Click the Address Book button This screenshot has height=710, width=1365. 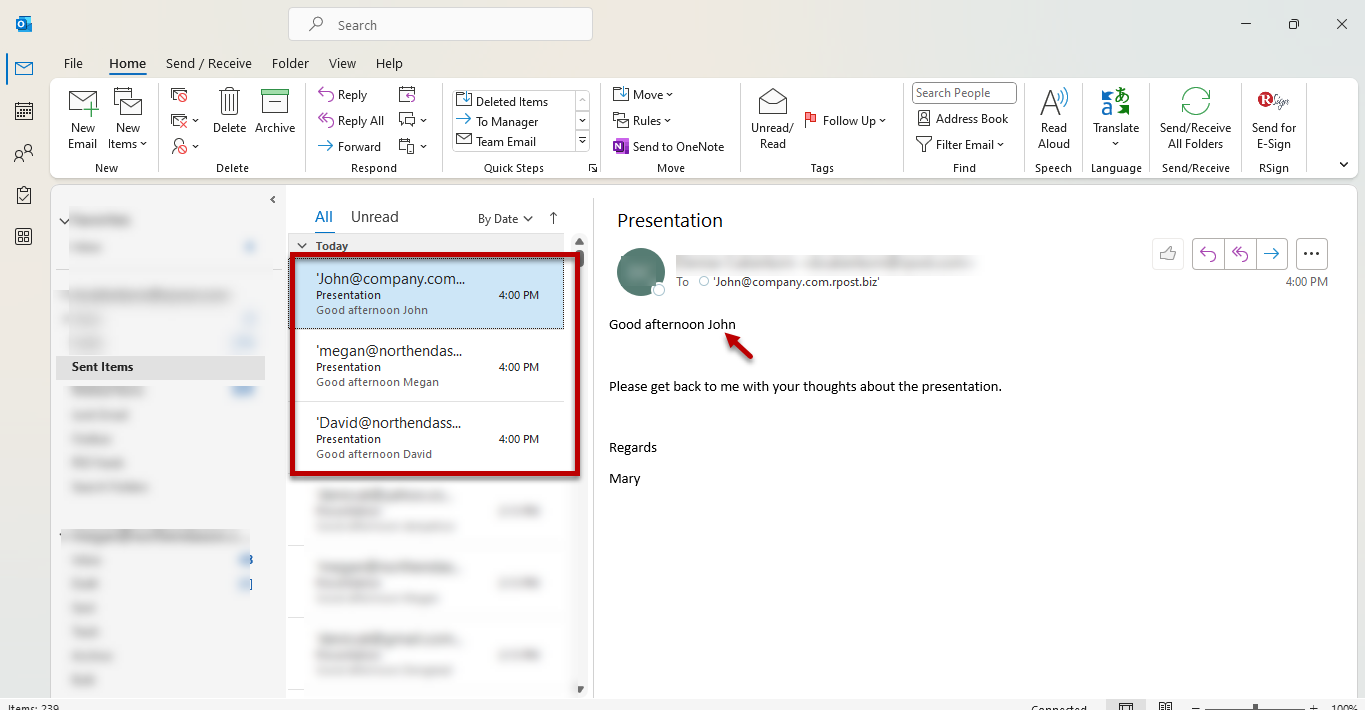click(x=963, y=119)
